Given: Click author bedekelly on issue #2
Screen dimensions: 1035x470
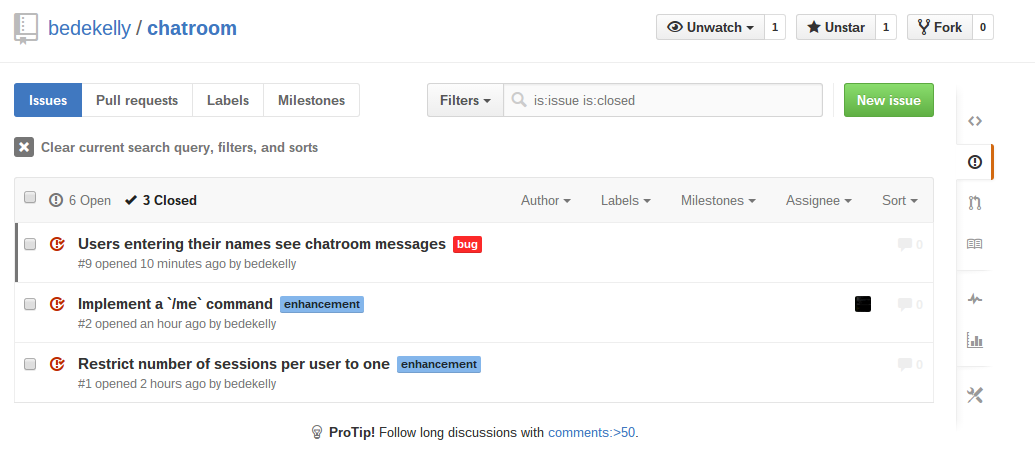Looking at the screenshot, I should 250,324.
